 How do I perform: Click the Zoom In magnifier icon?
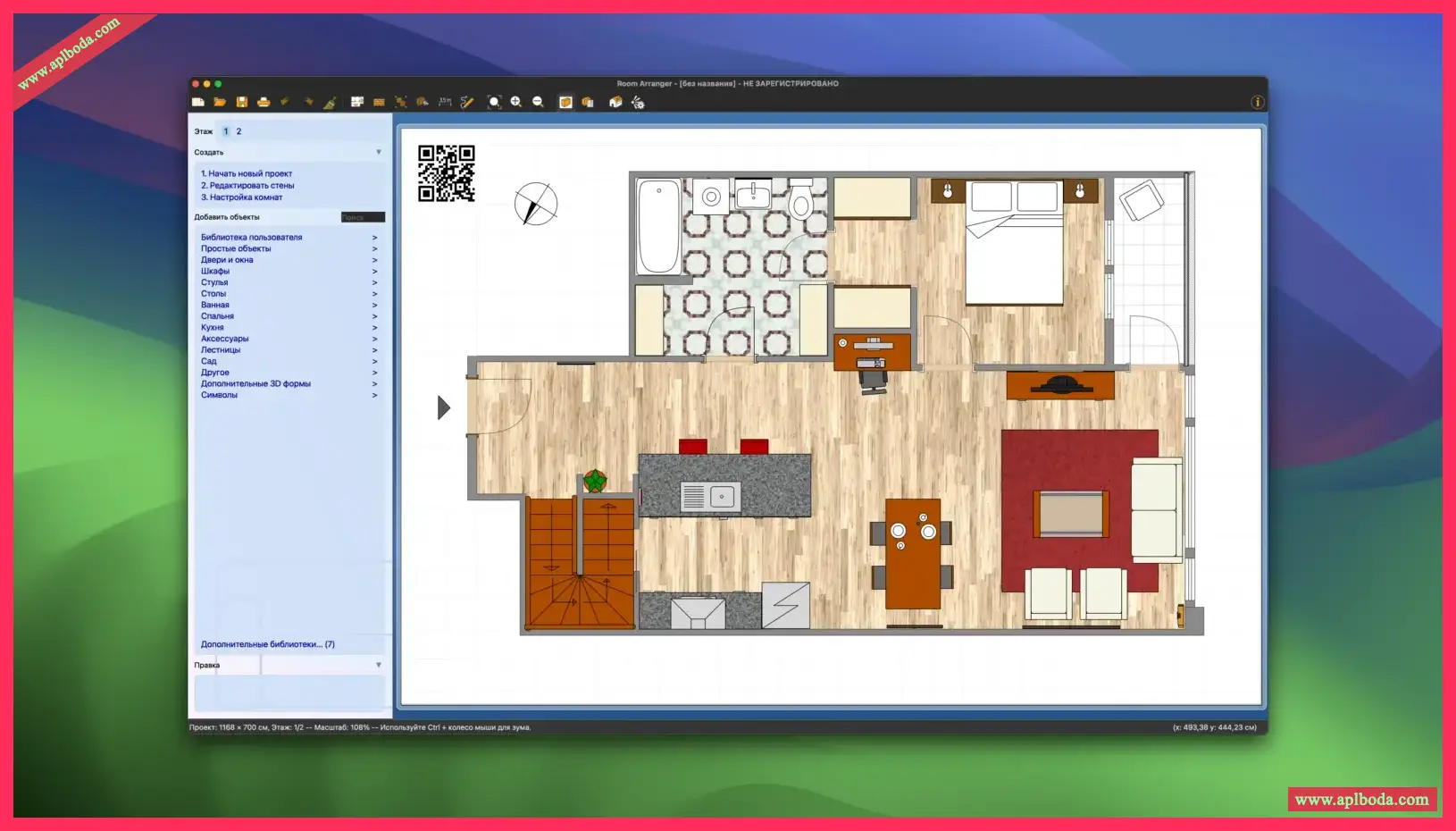tap(516, 102)
